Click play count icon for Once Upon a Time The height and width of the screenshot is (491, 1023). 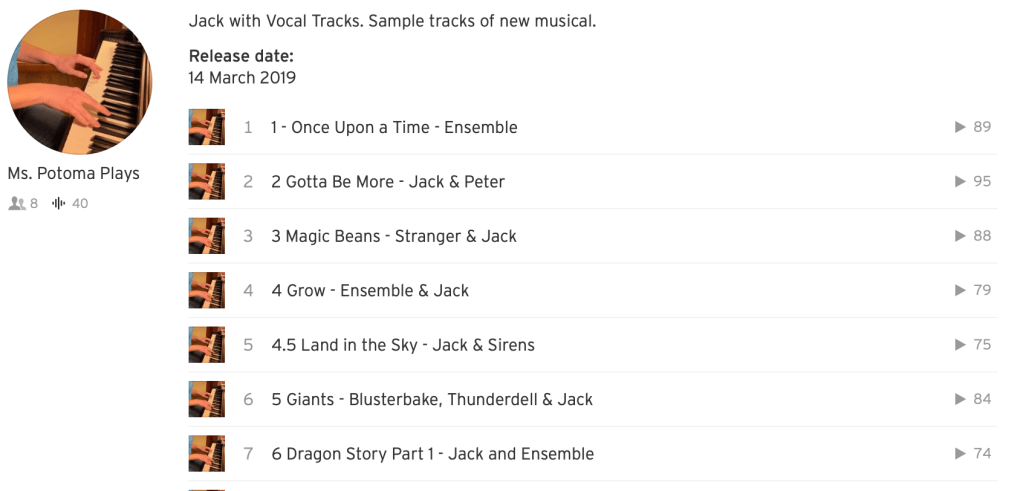coord(960,127)
